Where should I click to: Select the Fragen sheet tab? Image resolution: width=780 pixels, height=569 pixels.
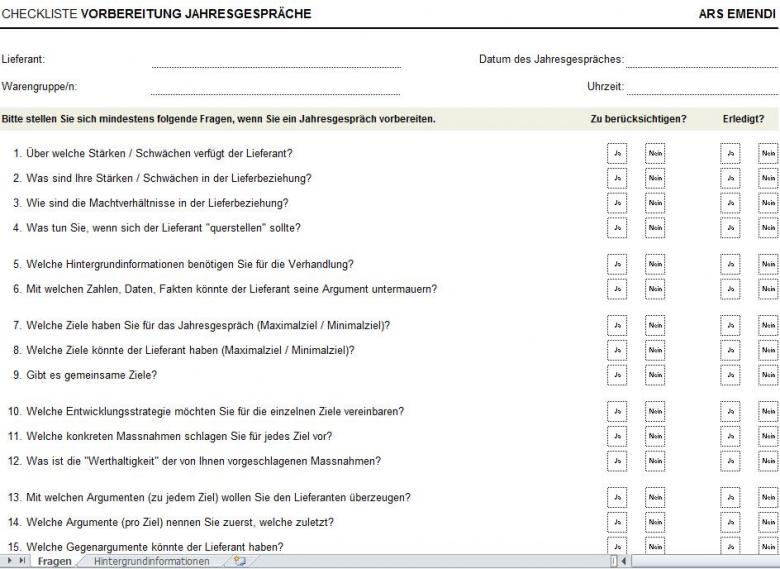tap(55, 562)
